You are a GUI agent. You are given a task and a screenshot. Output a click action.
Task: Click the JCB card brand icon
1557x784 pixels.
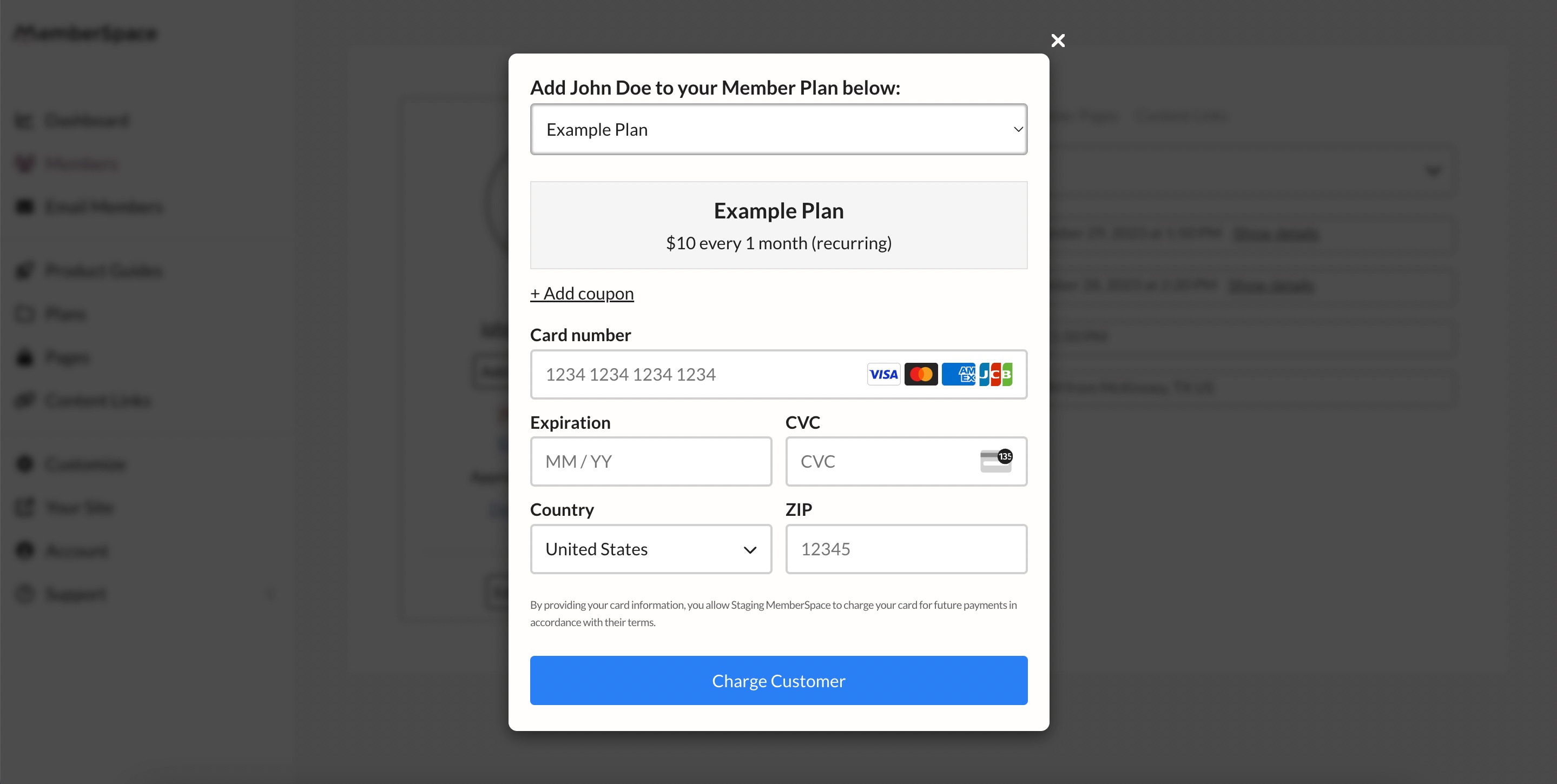(997, 375)
